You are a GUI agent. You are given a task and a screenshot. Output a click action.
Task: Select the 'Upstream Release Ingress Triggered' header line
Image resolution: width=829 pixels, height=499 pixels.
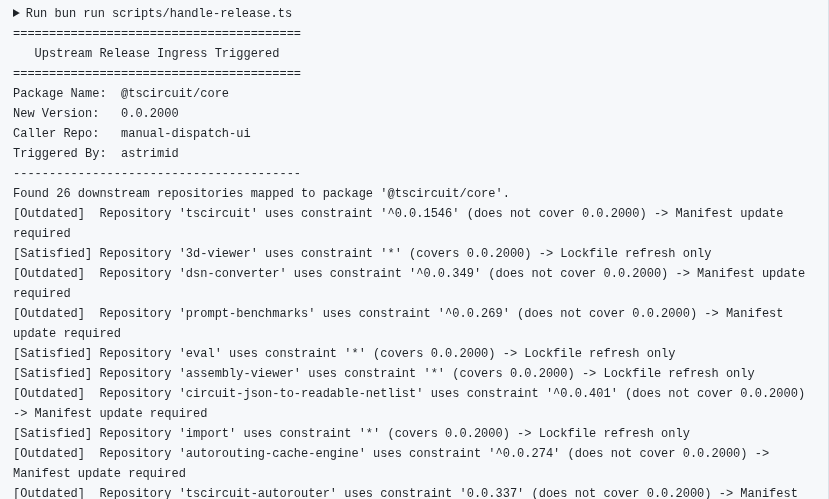156,53
